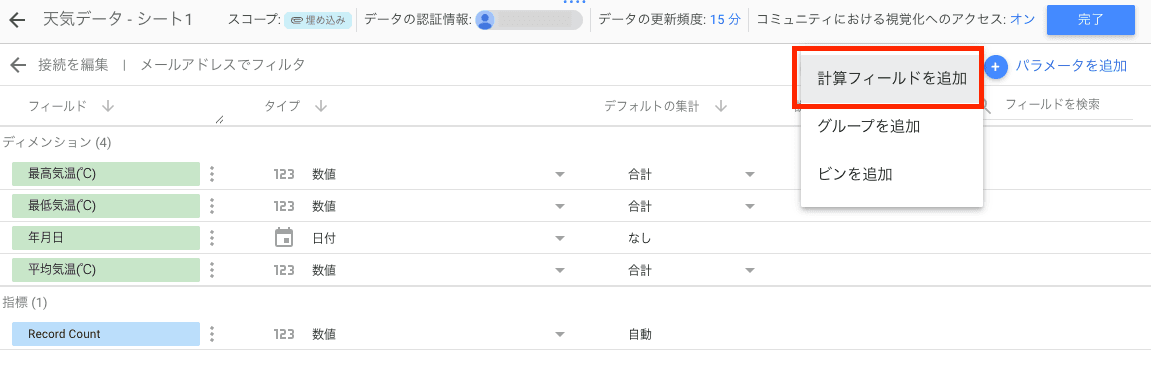Expand type dropdown for Record Count
Image resolution: width=1151 pixels, height=383 pixels.
coord(561,335)
